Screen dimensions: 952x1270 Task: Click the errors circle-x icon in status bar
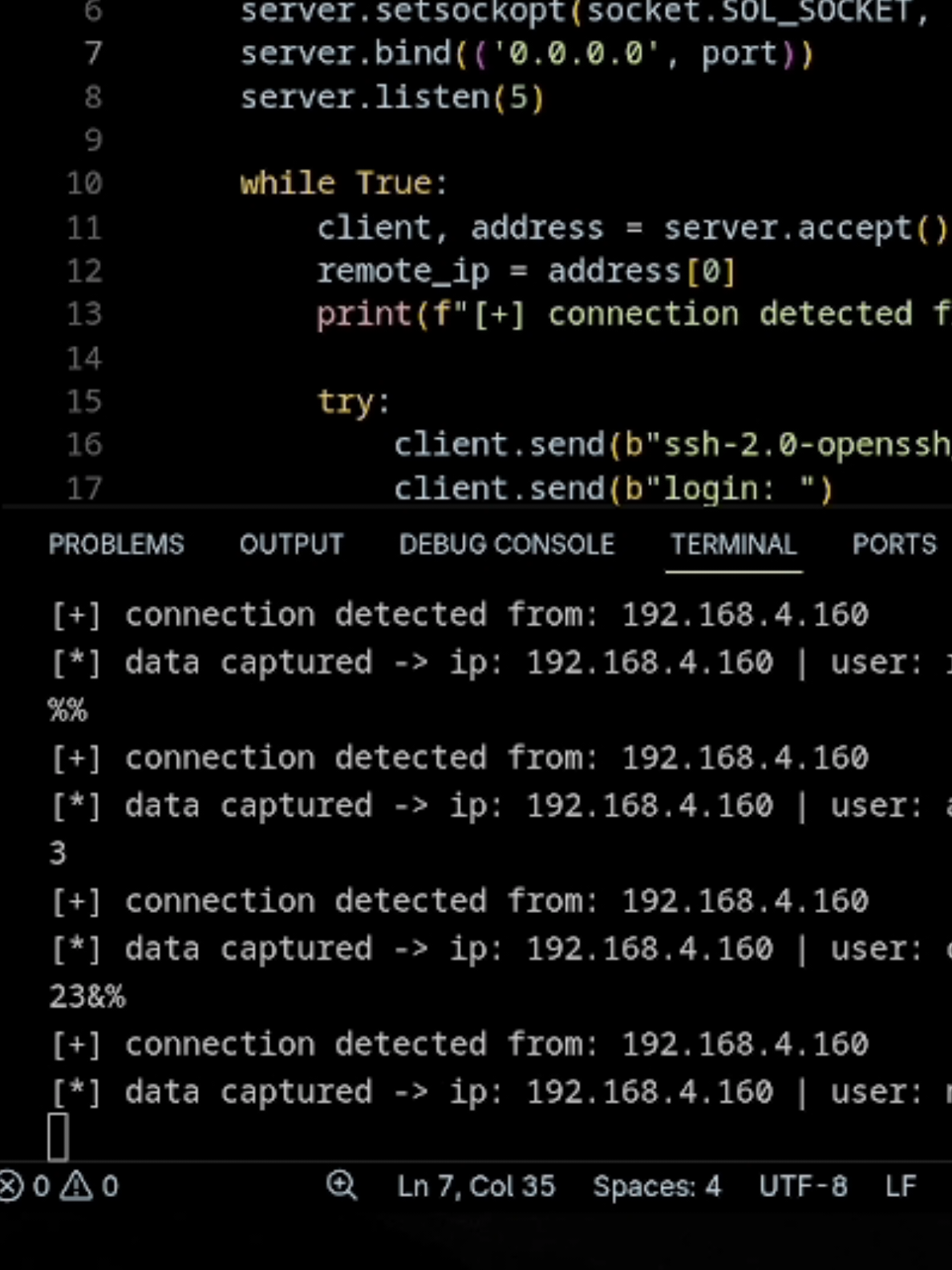pos(10,1186)
